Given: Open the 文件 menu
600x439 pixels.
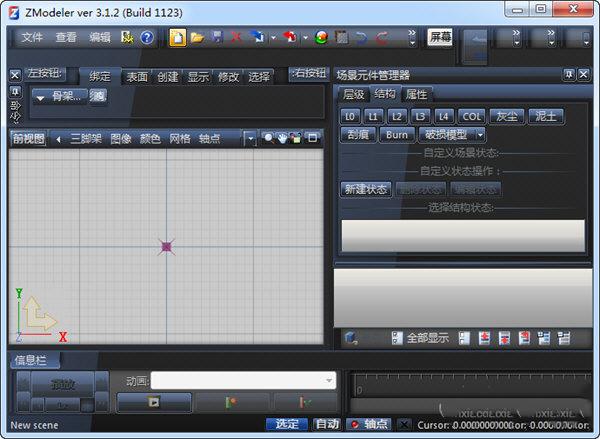Looking at the screenshot, I should point(32,37).
